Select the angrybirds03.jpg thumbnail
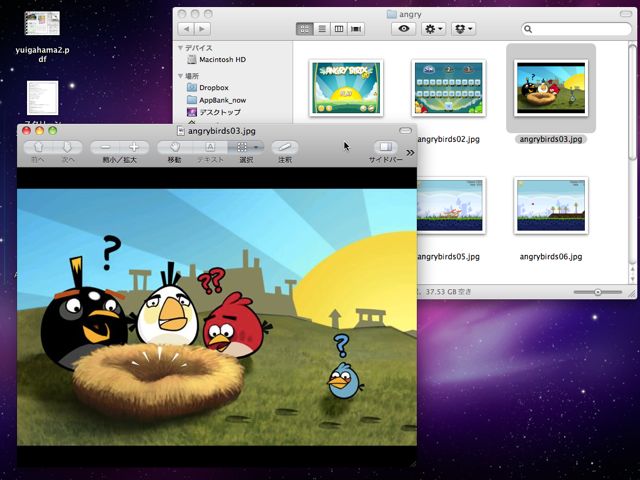Viewport: 640px width, 480px height. 551,88
